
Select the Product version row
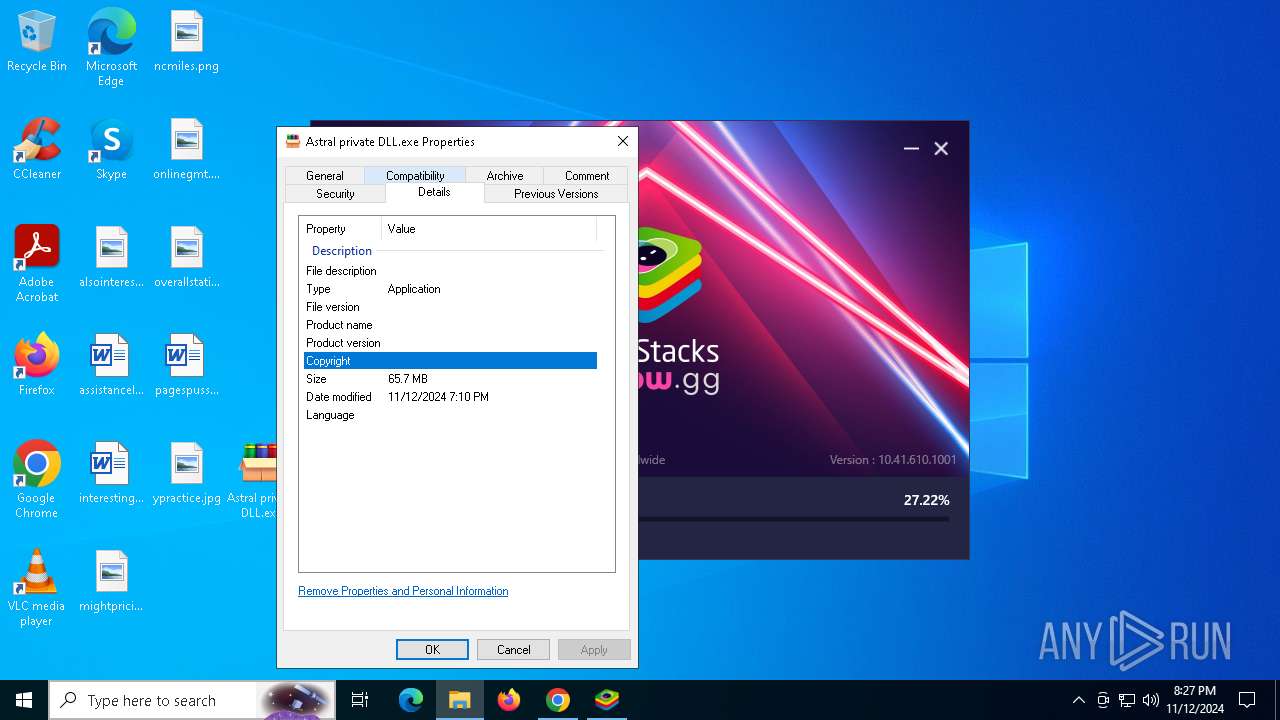pyautogui.click(x=450, y=343)
